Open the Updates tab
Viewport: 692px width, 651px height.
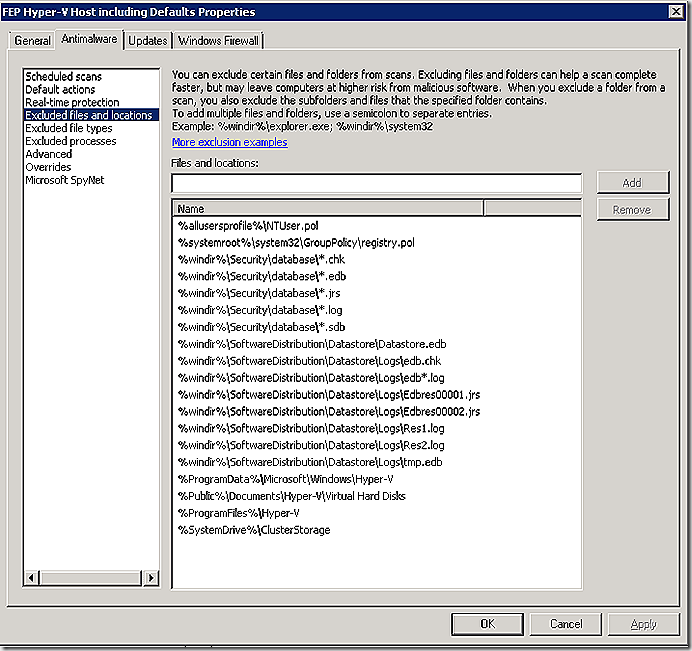(147, 41)
